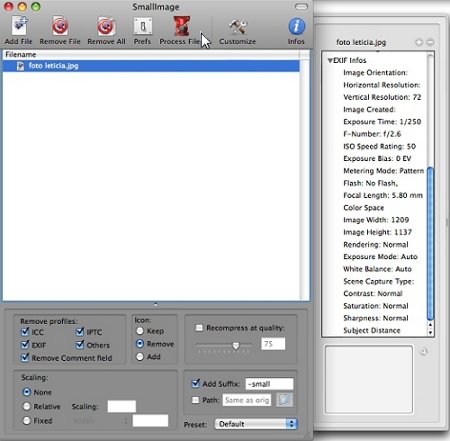Click the White Balance: Auto row
450x441 pixels.
coord(377,269)
